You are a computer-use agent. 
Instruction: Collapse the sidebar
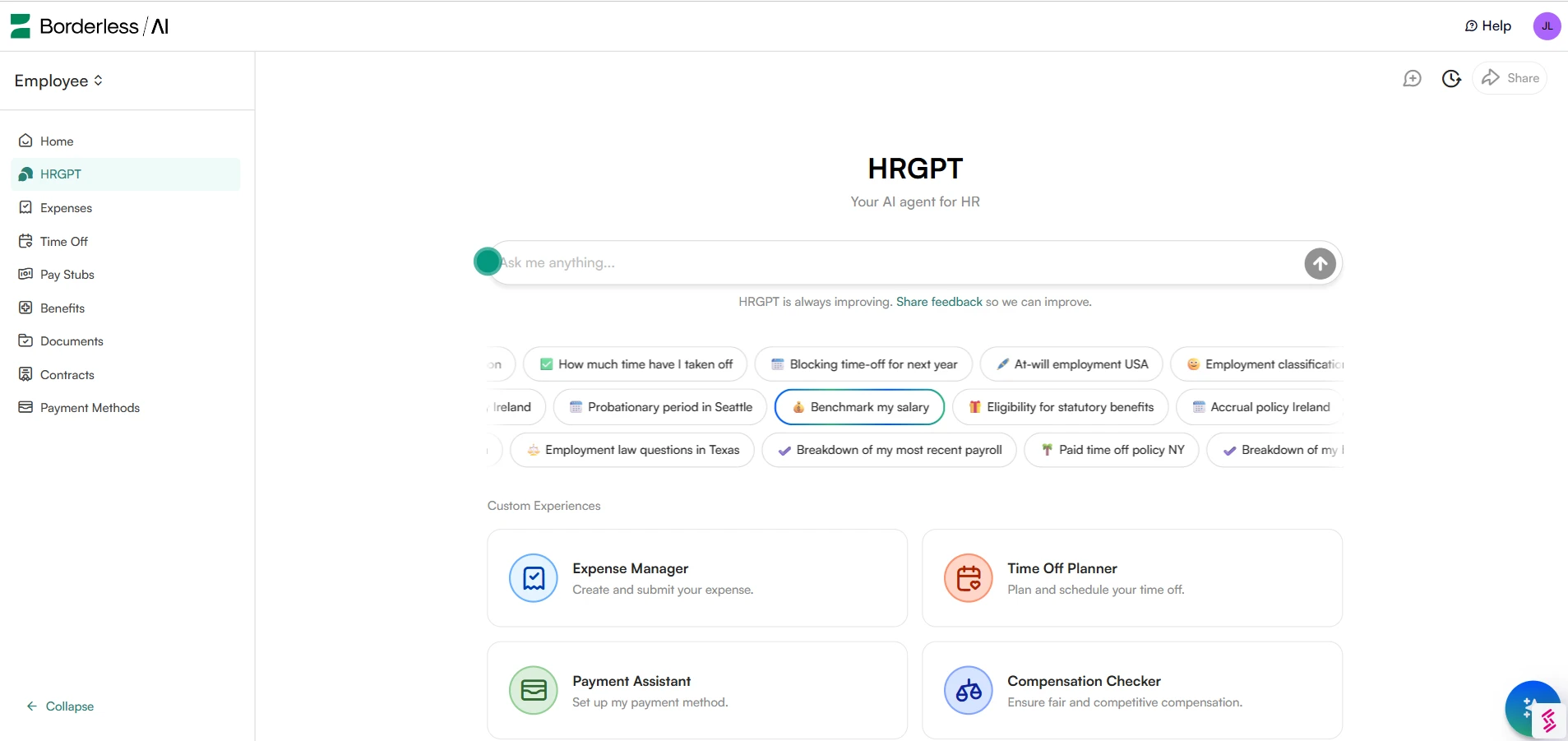click(x=60, y=706)
